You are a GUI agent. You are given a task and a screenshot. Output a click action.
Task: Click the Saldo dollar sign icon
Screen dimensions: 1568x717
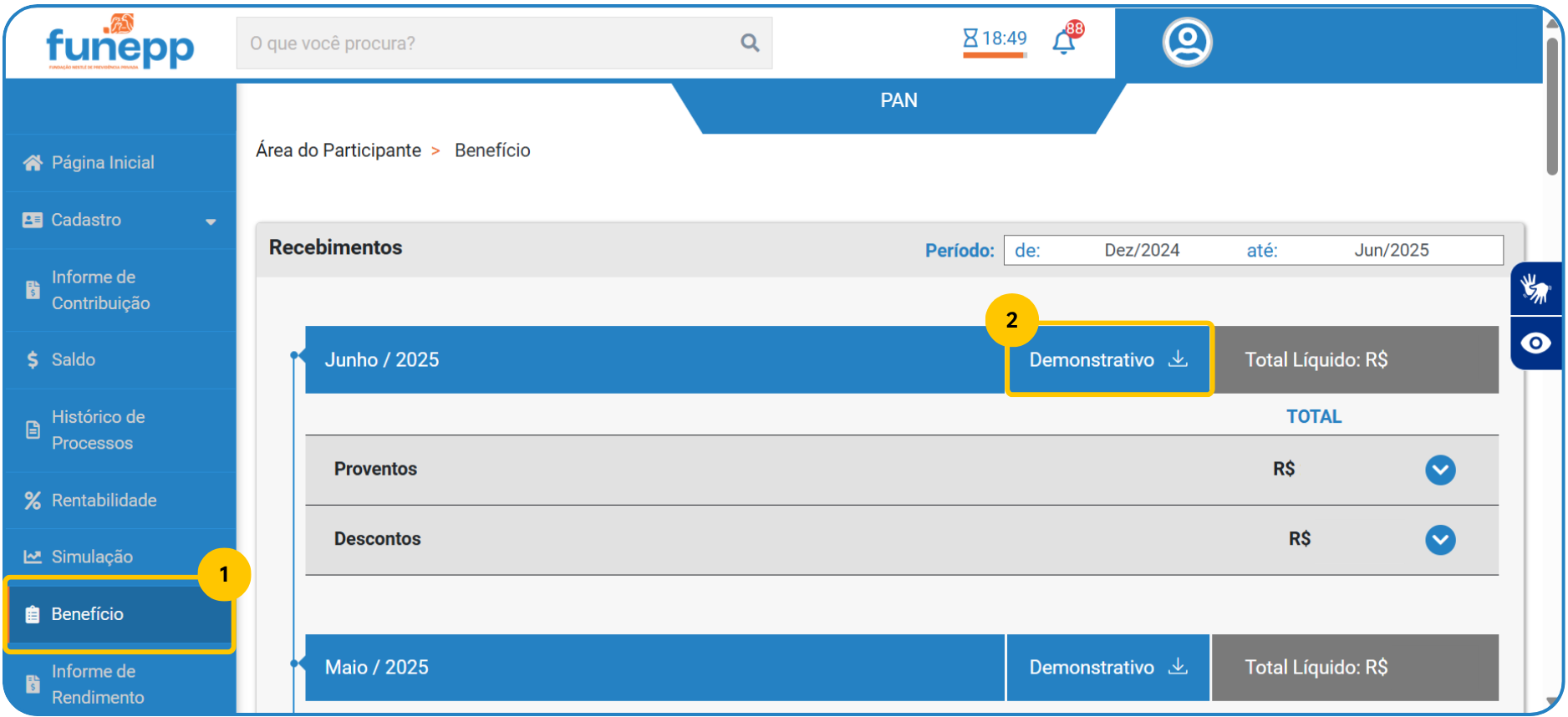33,360
